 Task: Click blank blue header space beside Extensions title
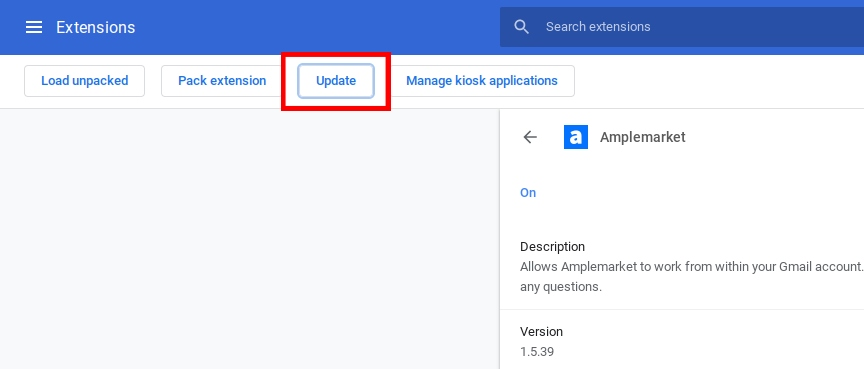(317, 27)
